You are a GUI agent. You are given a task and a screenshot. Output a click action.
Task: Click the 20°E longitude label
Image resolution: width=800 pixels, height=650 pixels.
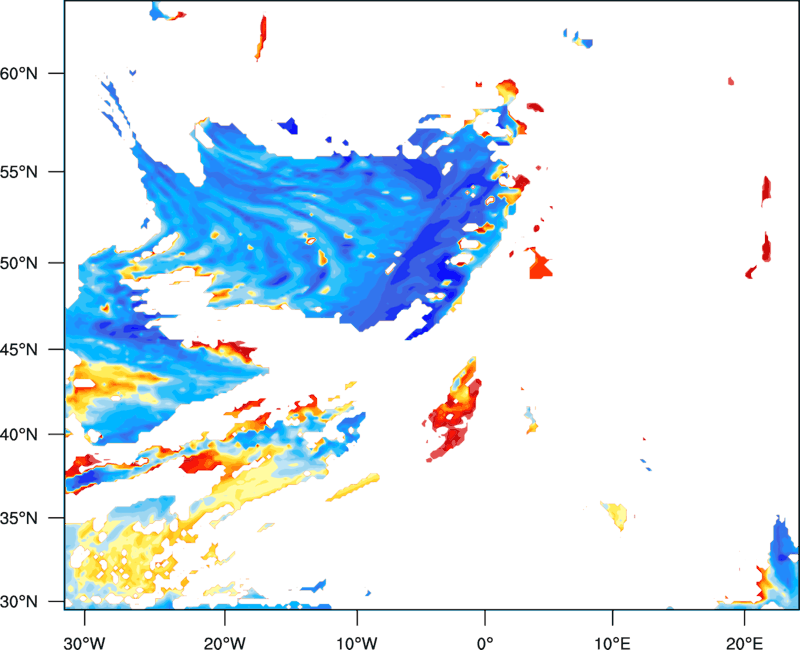pos(744,643)
